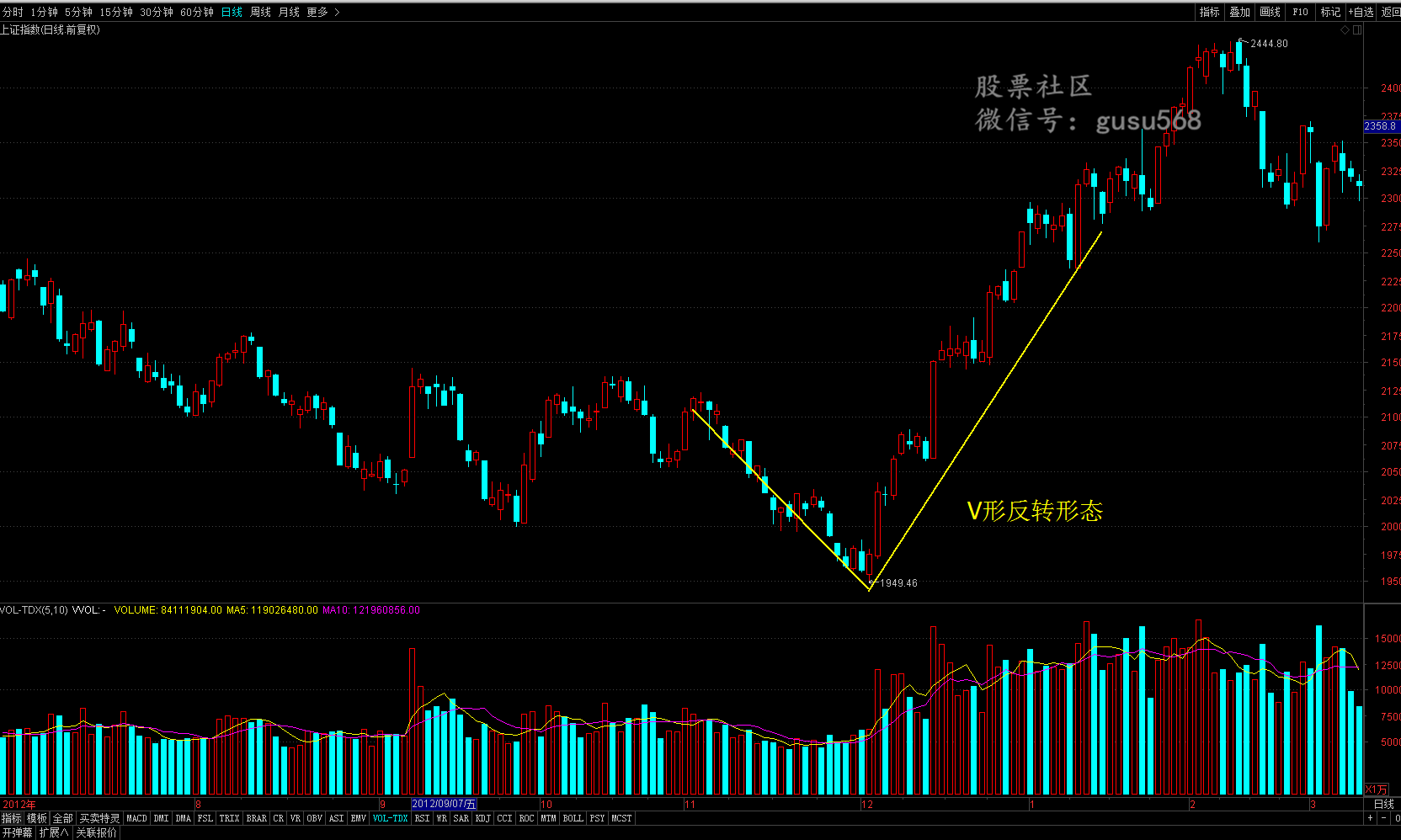Switch to 分时 time-sharing view
The image size is (1401, 840).
click(x=13, y=12)
